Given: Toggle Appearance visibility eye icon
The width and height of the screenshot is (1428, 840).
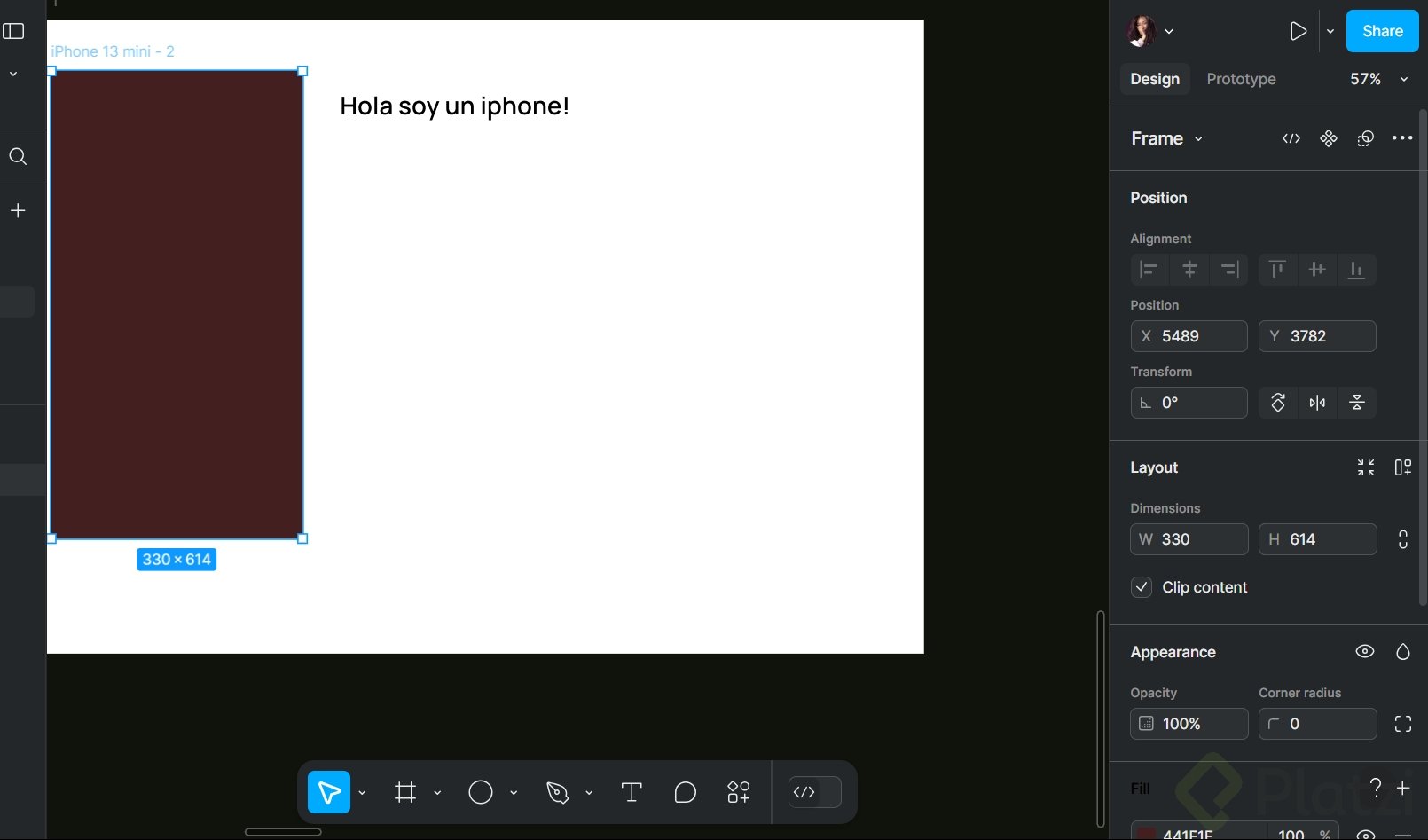Looking at the screenshot, I should pyautogui.click(x=1364, y=652).
